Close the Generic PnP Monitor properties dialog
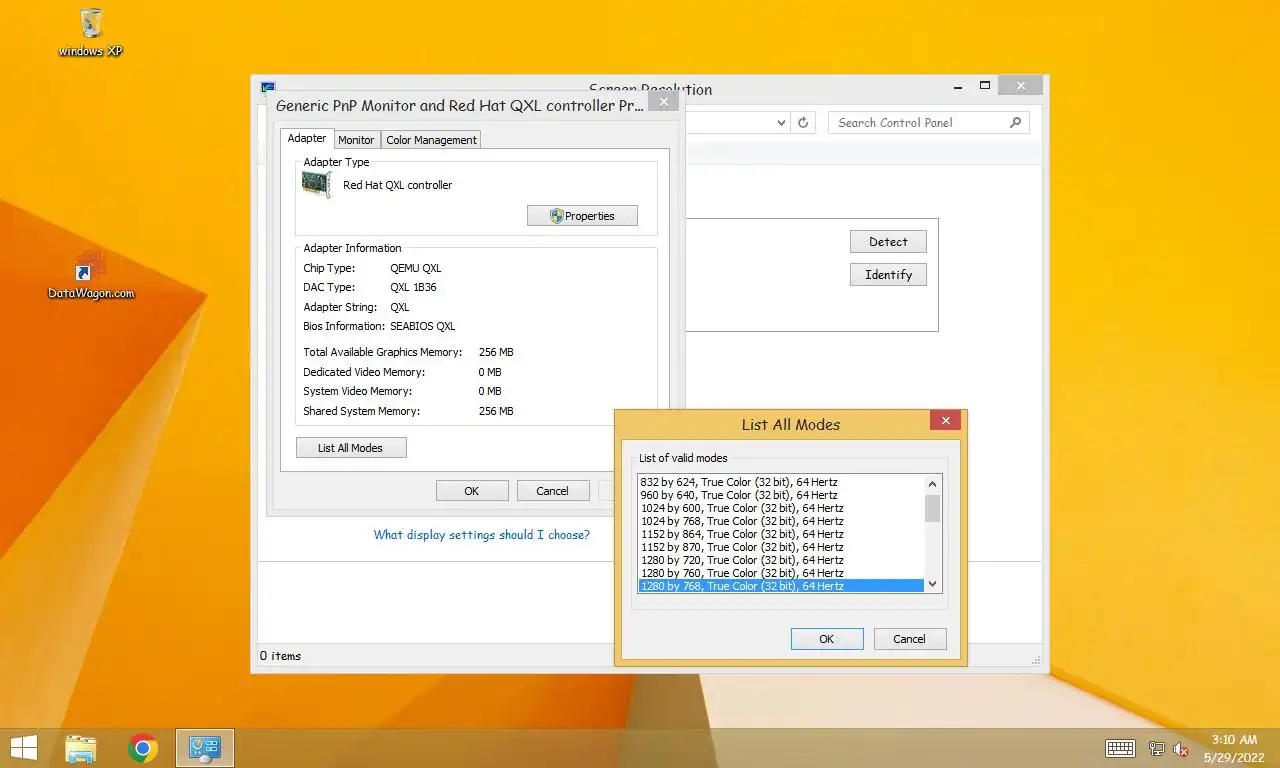 click(664, 102)
